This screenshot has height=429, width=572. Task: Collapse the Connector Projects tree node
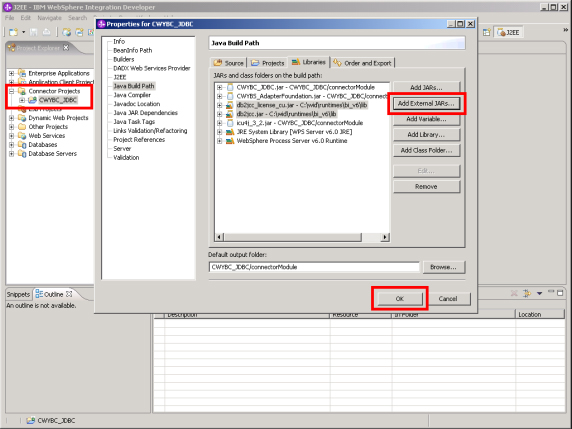click(x=12, y=91)
